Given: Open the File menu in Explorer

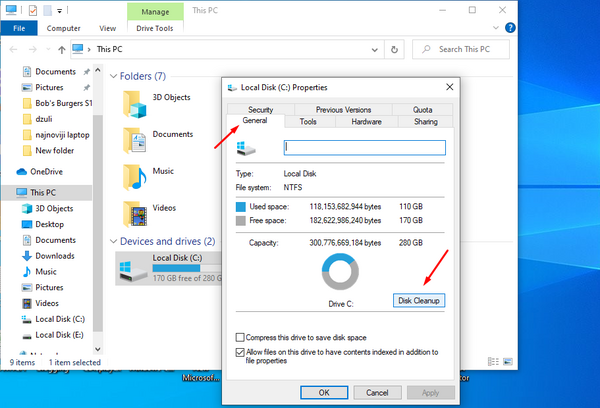Looking at the screenshot, I should point(19,28).
